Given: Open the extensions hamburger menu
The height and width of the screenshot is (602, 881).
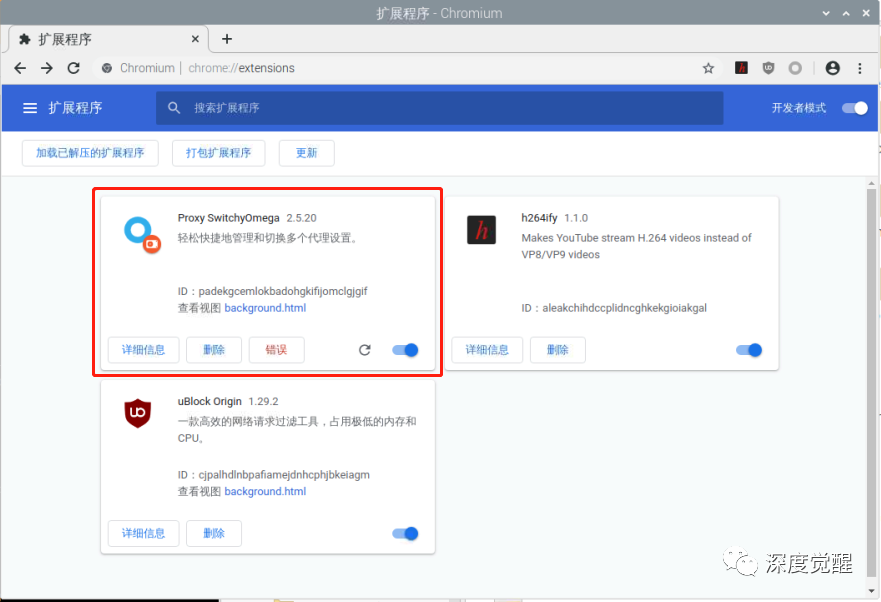Looking at the screenshot, I should point(30,108).
